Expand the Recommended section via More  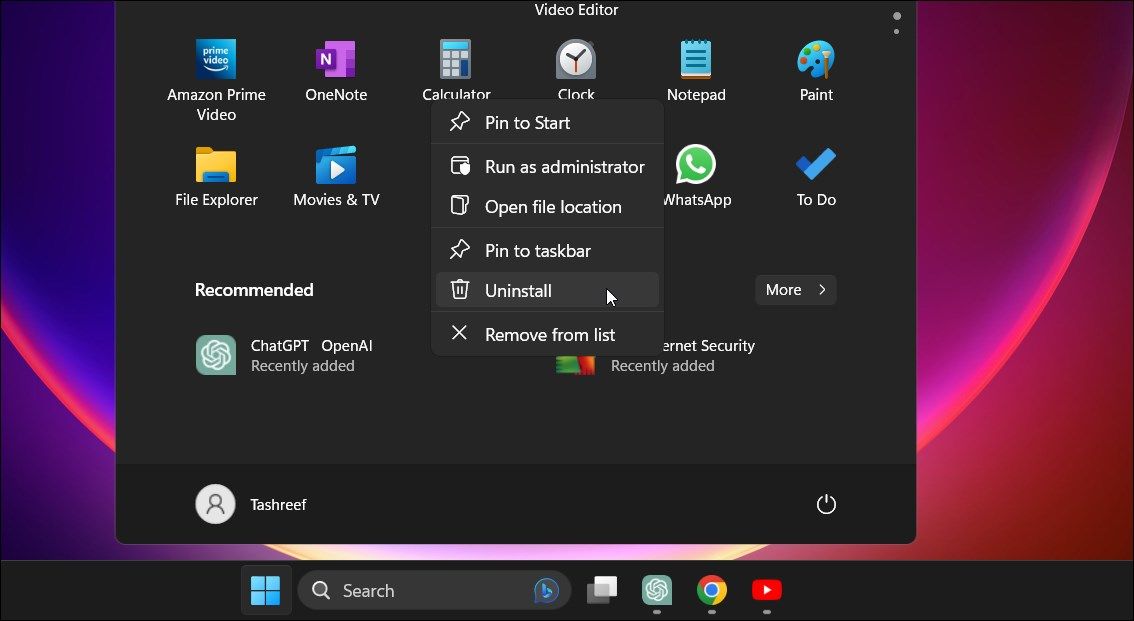(x=795, y=289)
